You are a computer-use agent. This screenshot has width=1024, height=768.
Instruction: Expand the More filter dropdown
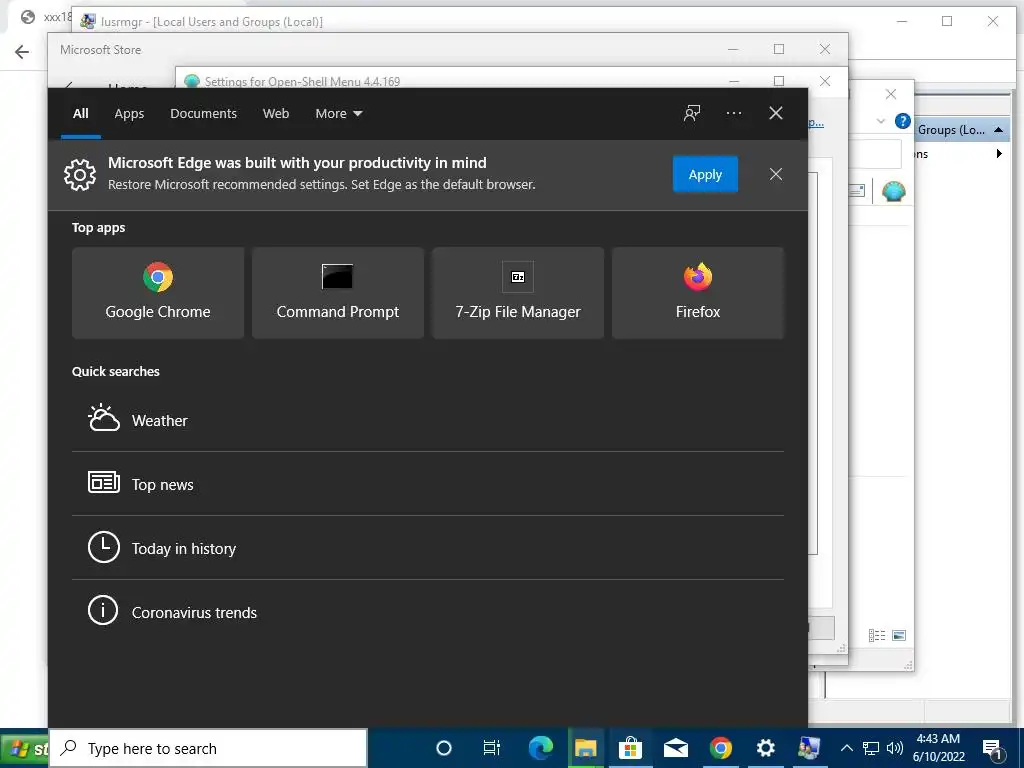339,114
